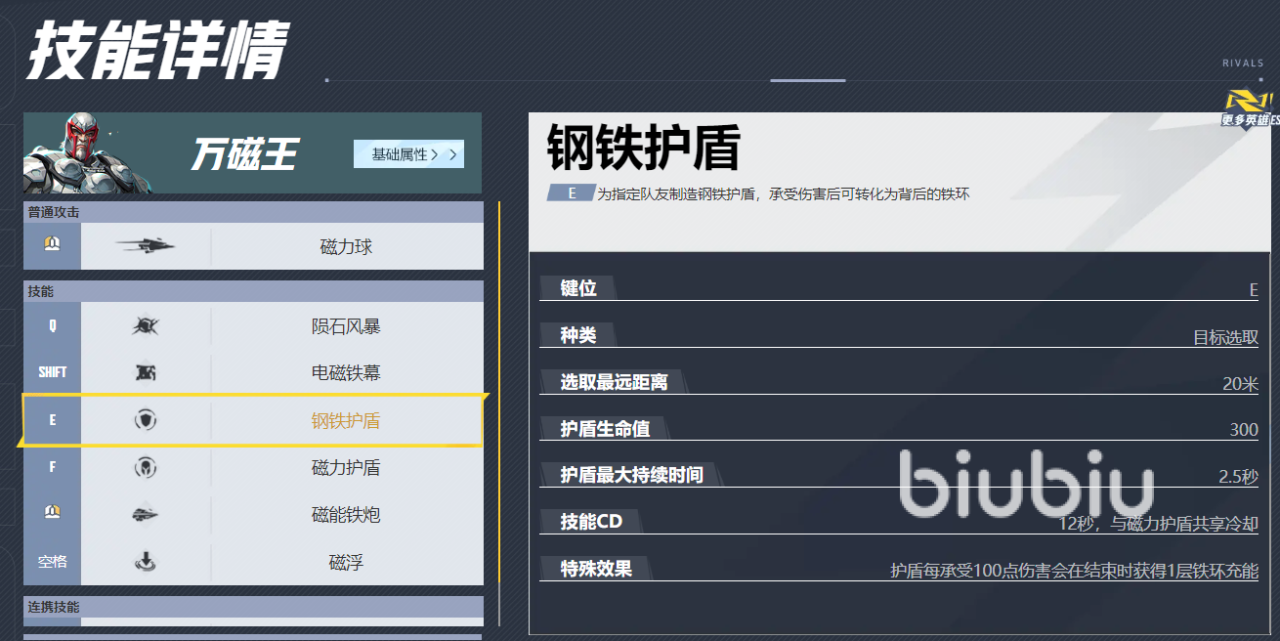The image size is (1280, 641).
Task: Select the 陨石风暴 skill name
Action: (345, 327)
